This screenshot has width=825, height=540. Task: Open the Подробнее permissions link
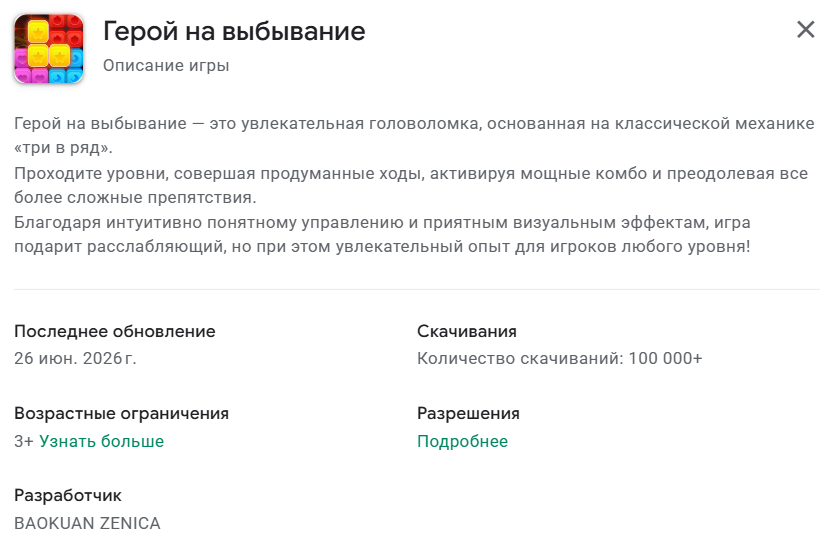pyautogui.click(x=462, y=441)
